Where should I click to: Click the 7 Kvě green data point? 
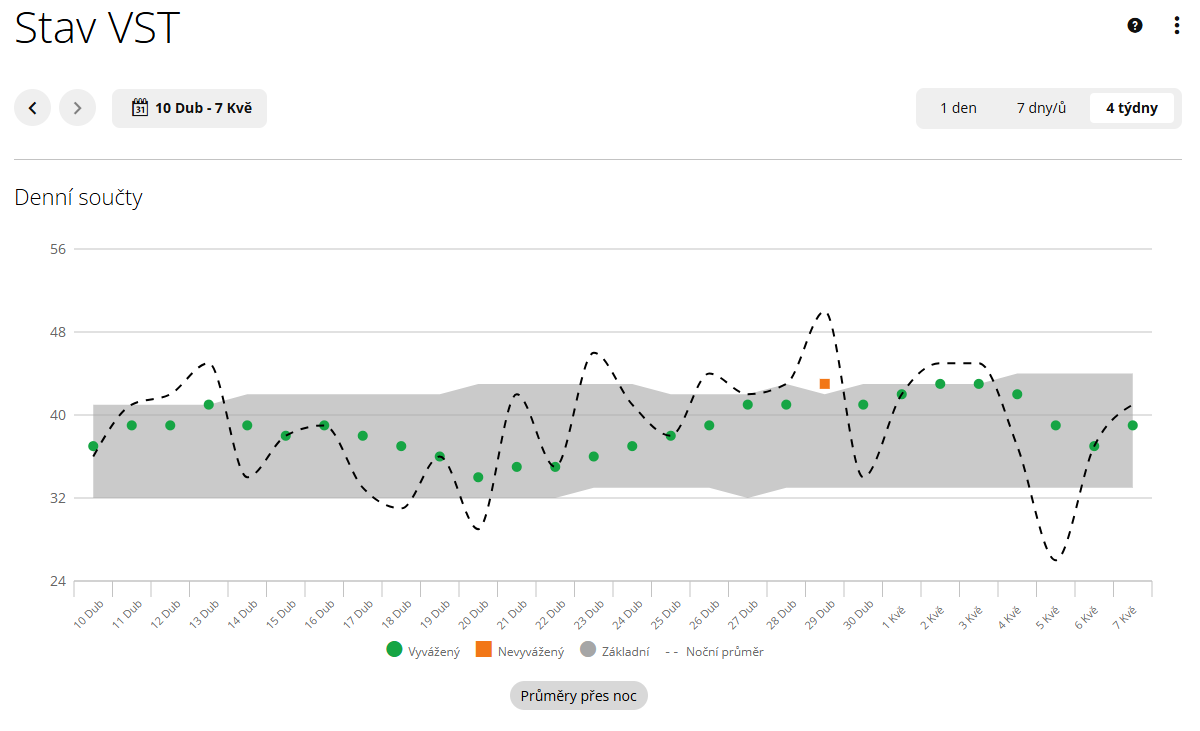tap(1133, 425)
